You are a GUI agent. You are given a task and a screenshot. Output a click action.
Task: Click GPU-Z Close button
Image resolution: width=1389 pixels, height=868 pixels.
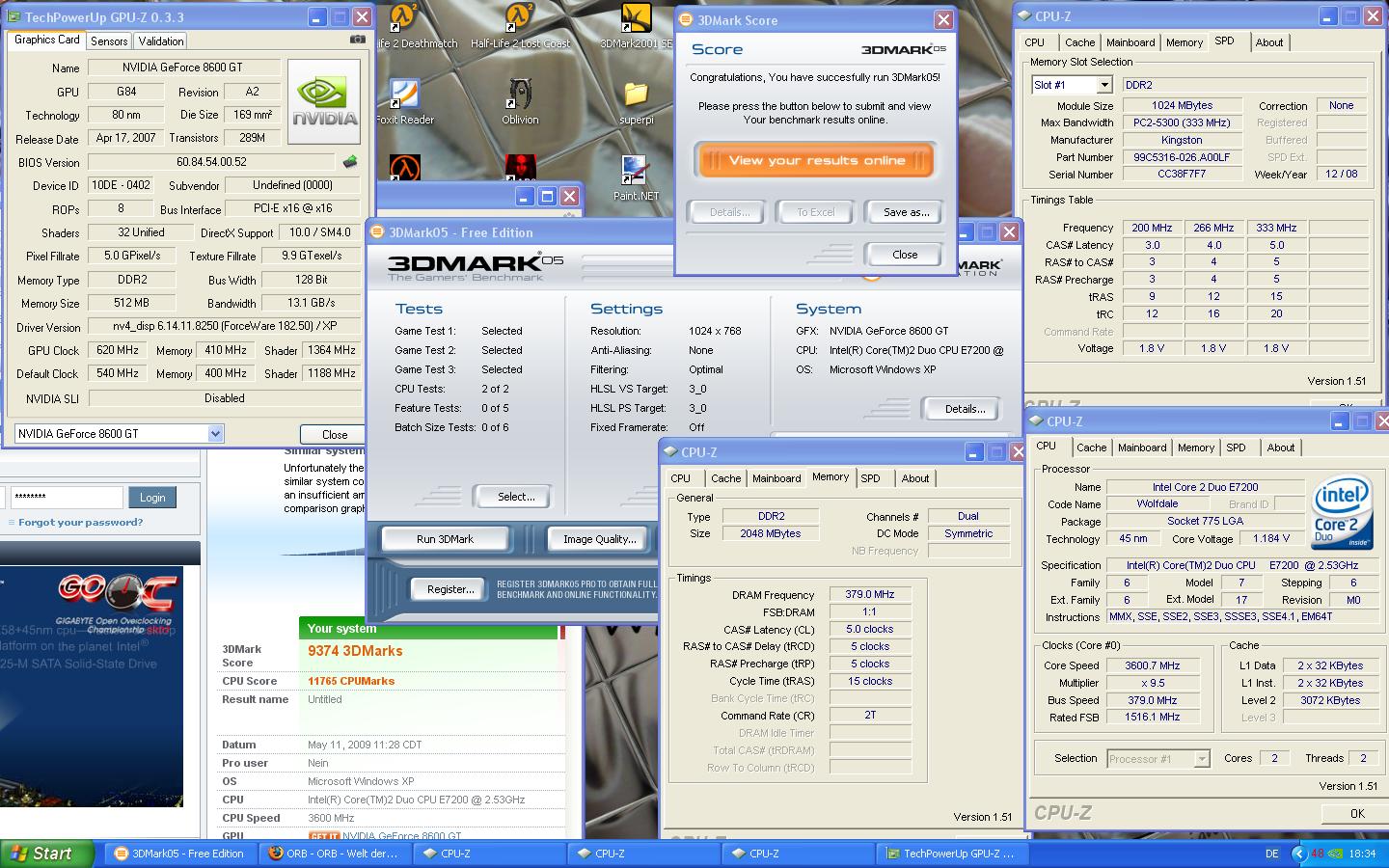click(335, 435)
